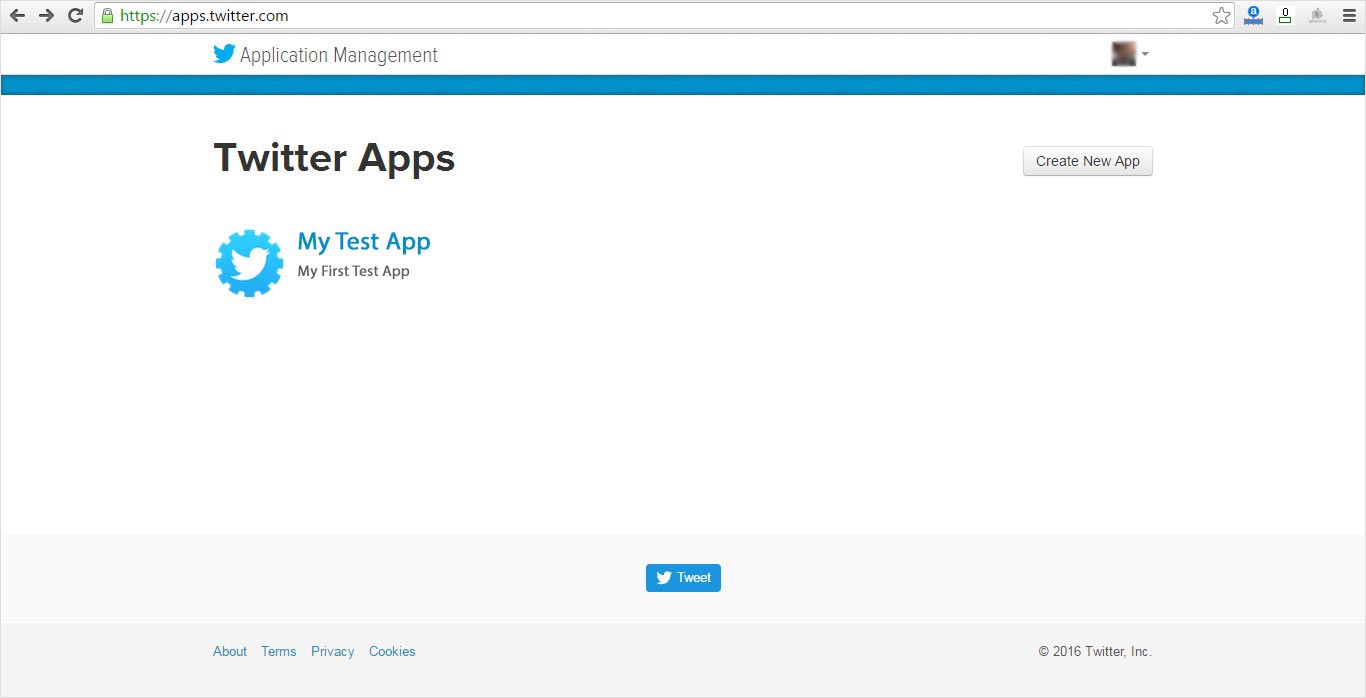
Task: Open the green download extension icon
Action: (x=1285, y=15)
